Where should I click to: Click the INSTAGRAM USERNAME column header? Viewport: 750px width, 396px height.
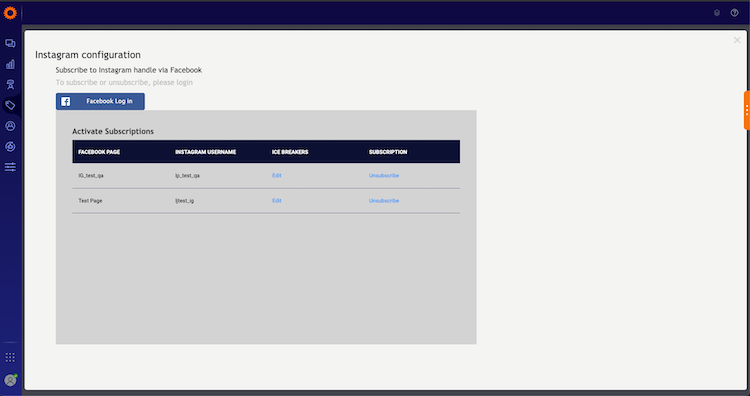[205, 152]
